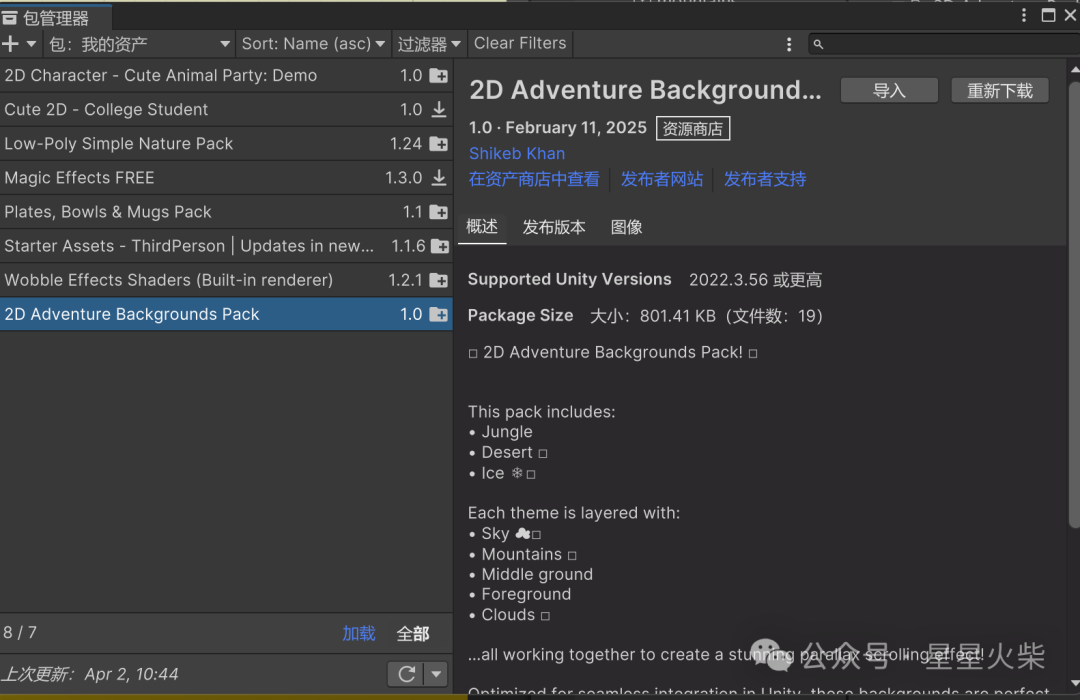The height and width of the screenshot is (700, 1080).
Task: Switch to the 概述 overview tab
Action: [482, 227]
